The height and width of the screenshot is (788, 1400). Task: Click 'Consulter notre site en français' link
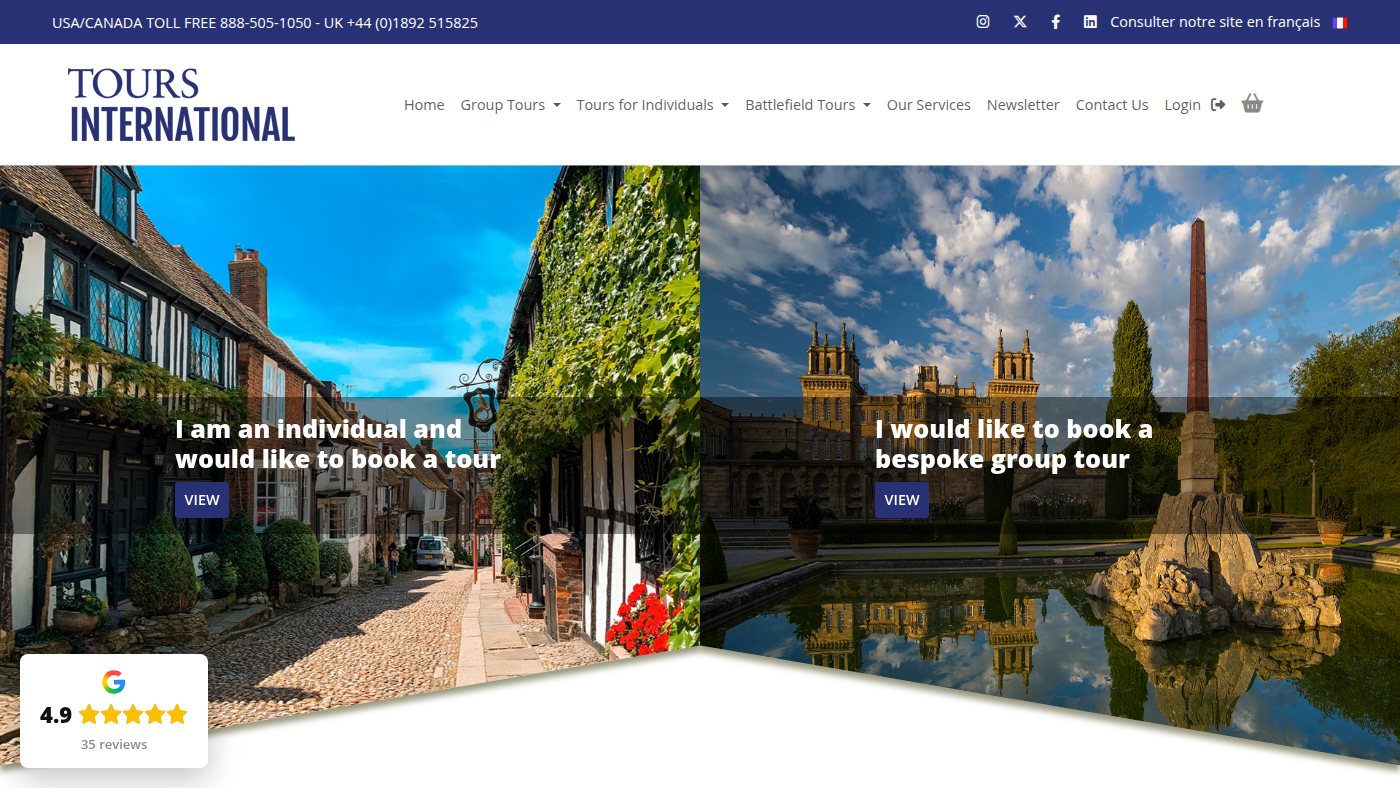[1215, 22]
